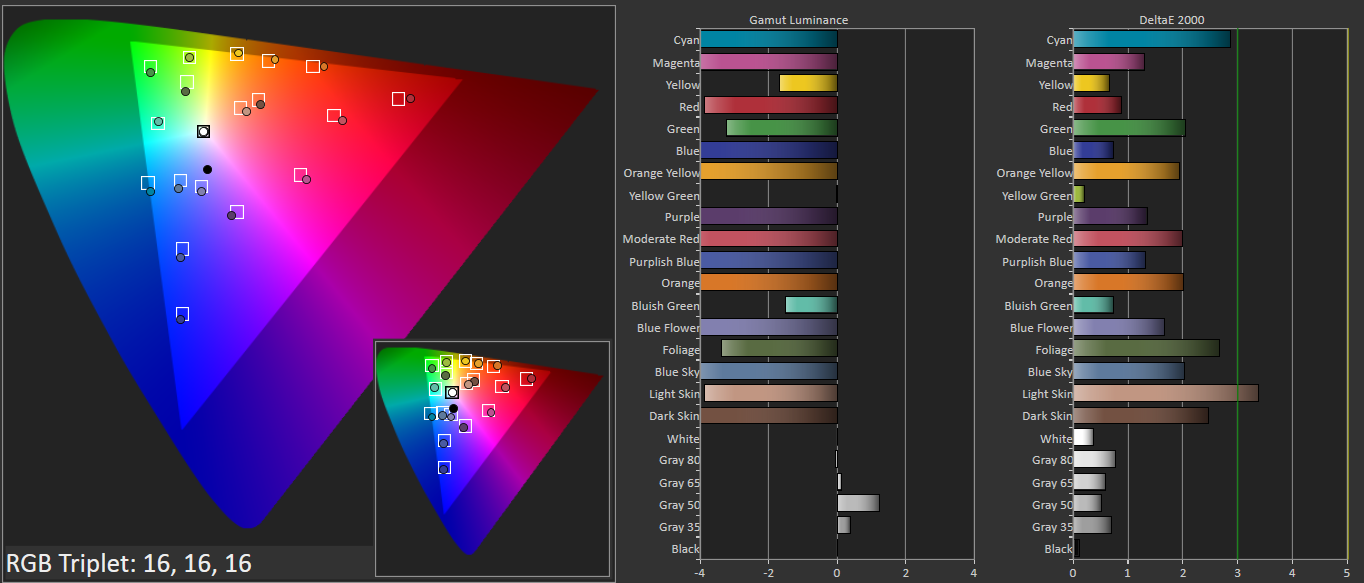Select the Blue bar in Gamut Luminance chart

(x=769, y=151)
